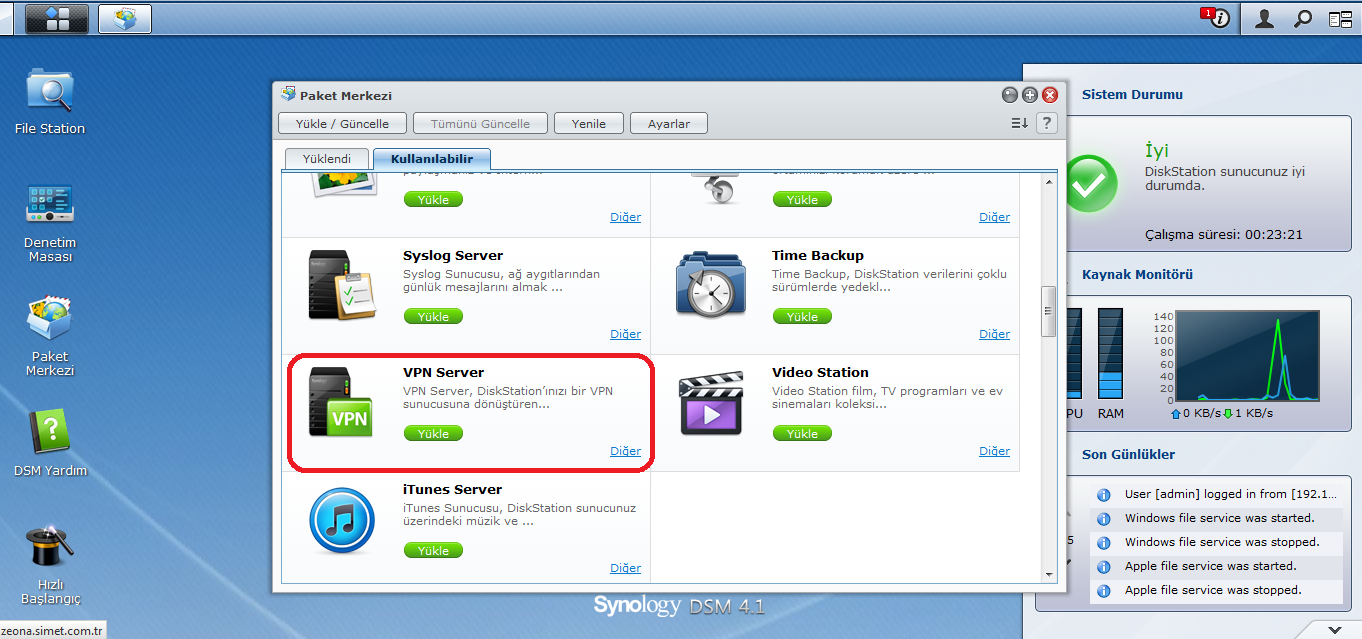This screenshot has width=1362, height=639.
Task: Switch to the Yüklendi tab
Action: [x=326, y=159]
